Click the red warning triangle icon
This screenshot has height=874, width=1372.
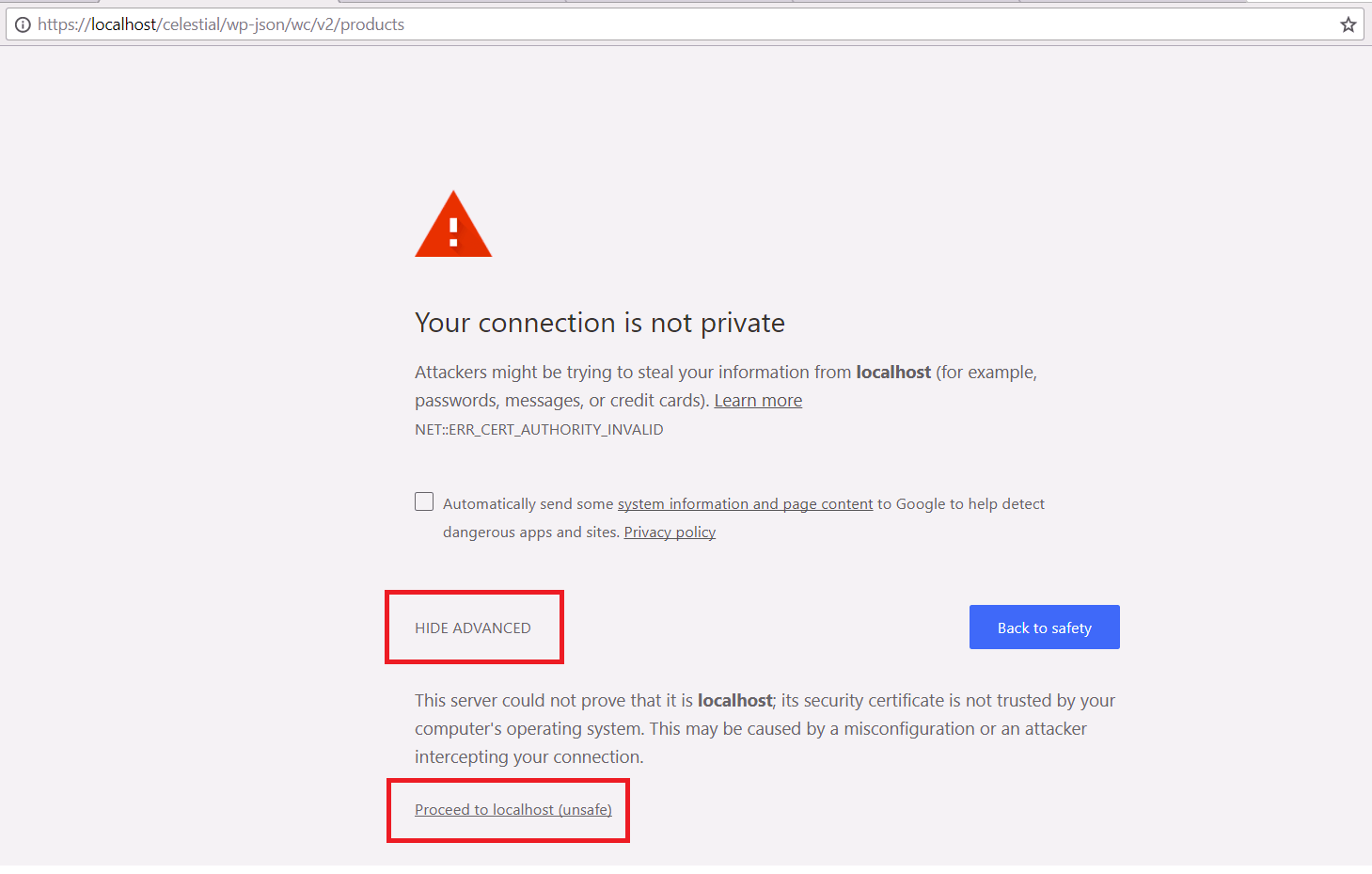click(453, 226)
